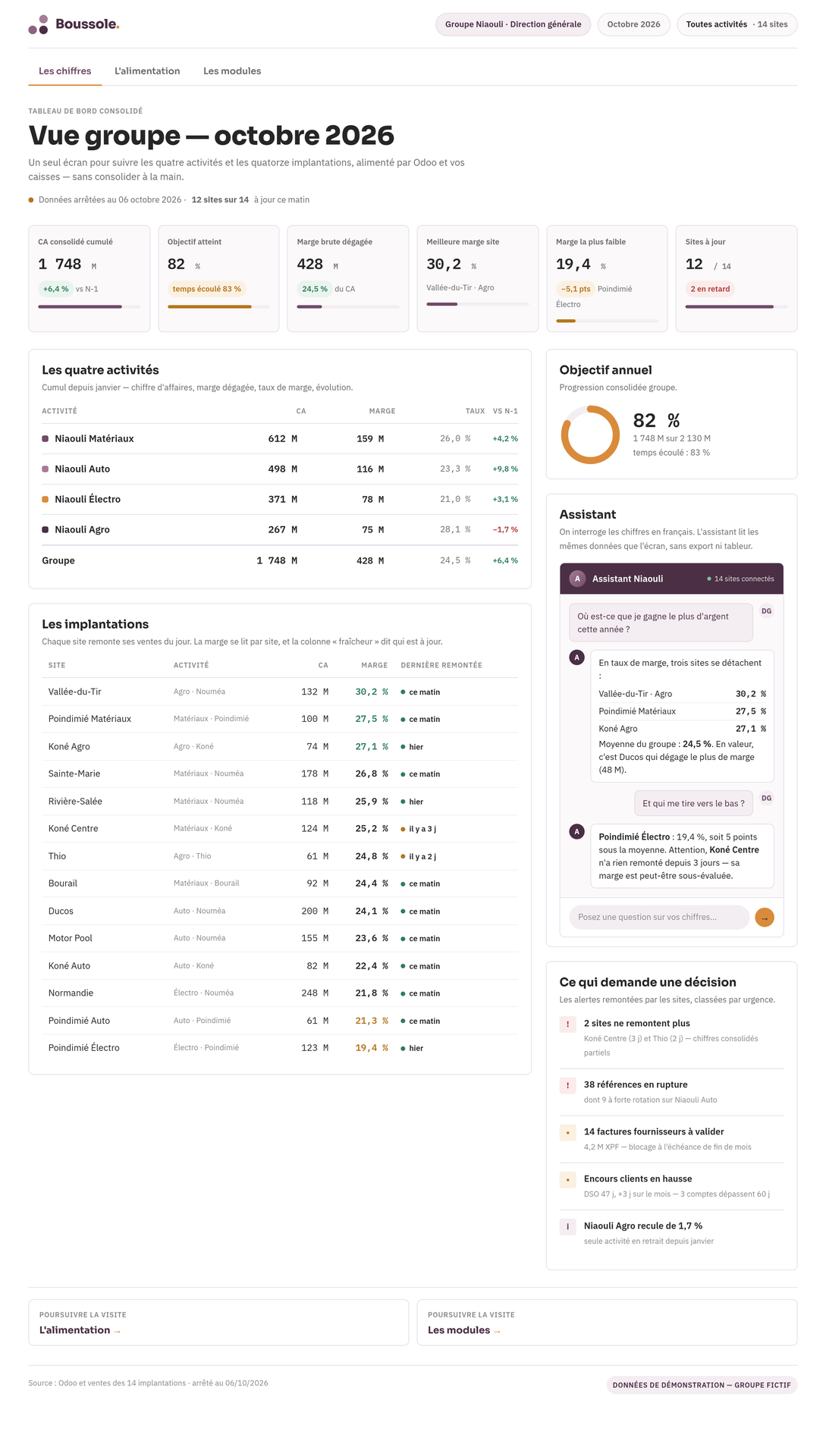
Task: Open the Octobre 2026 period selector
Action: 633,24
